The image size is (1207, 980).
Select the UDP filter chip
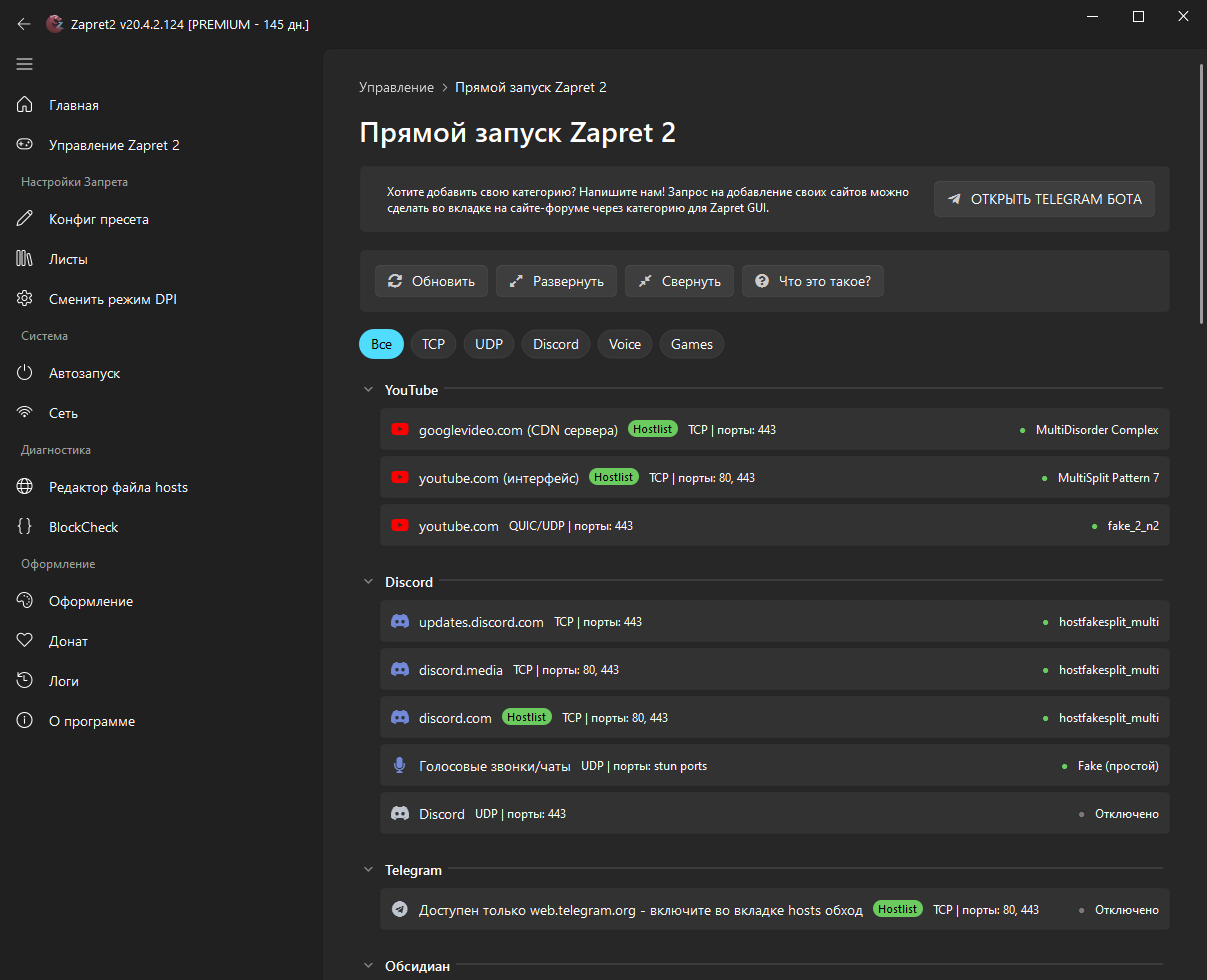(x=489, y=344)
